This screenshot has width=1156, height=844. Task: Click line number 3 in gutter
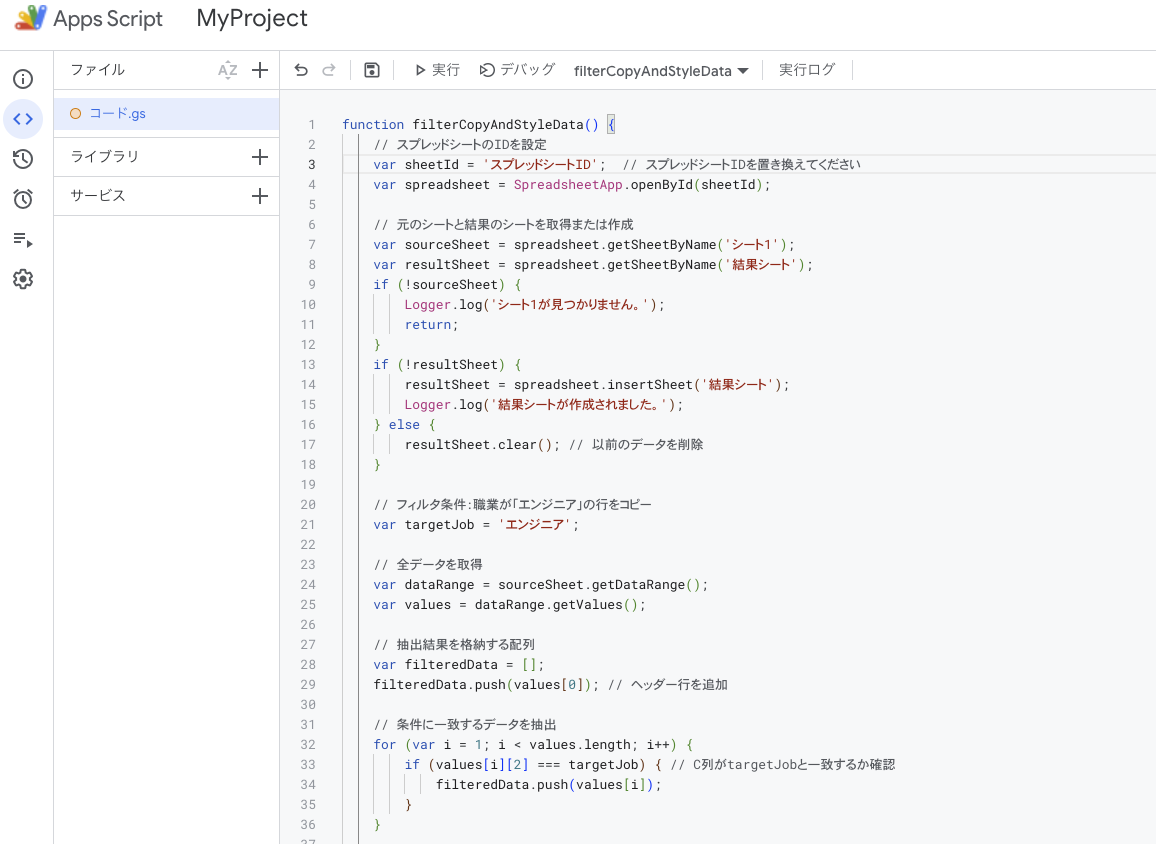coord(312,164)
